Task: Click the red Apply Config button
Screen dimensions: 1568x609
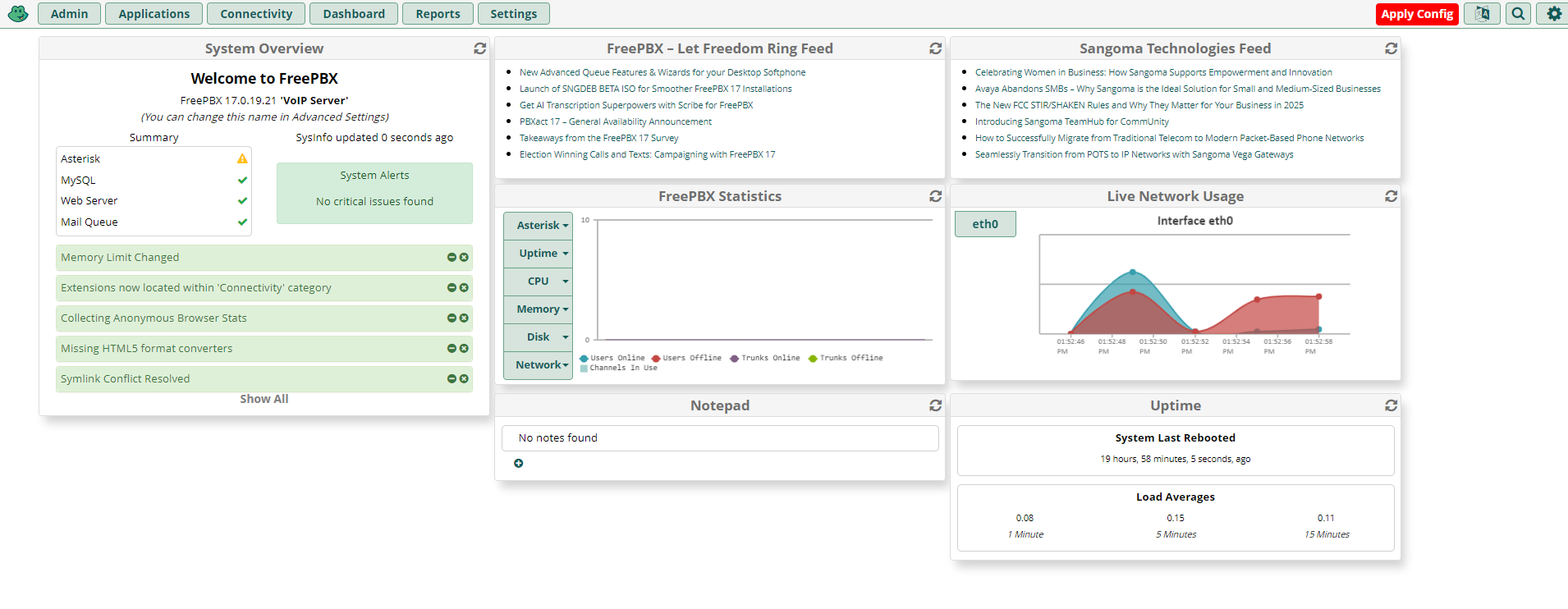Action: coord(1417,14)
